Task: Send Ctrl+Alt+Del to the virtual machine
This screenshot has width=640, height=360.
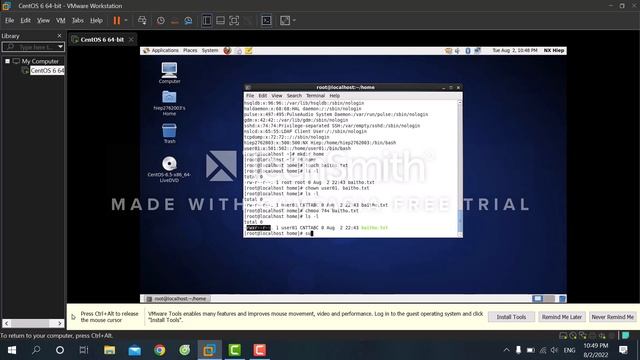Action: (x=142, y=20)
